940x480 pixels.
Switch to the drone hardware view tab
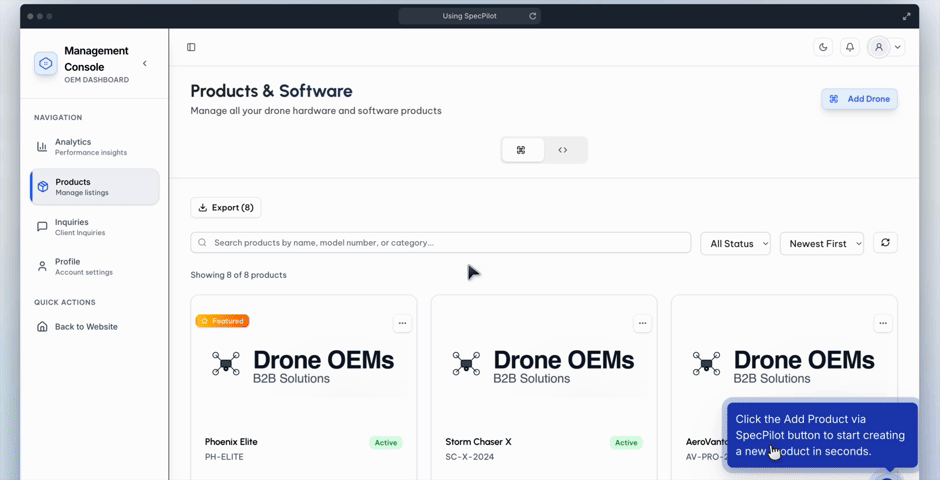click(521, 150)
